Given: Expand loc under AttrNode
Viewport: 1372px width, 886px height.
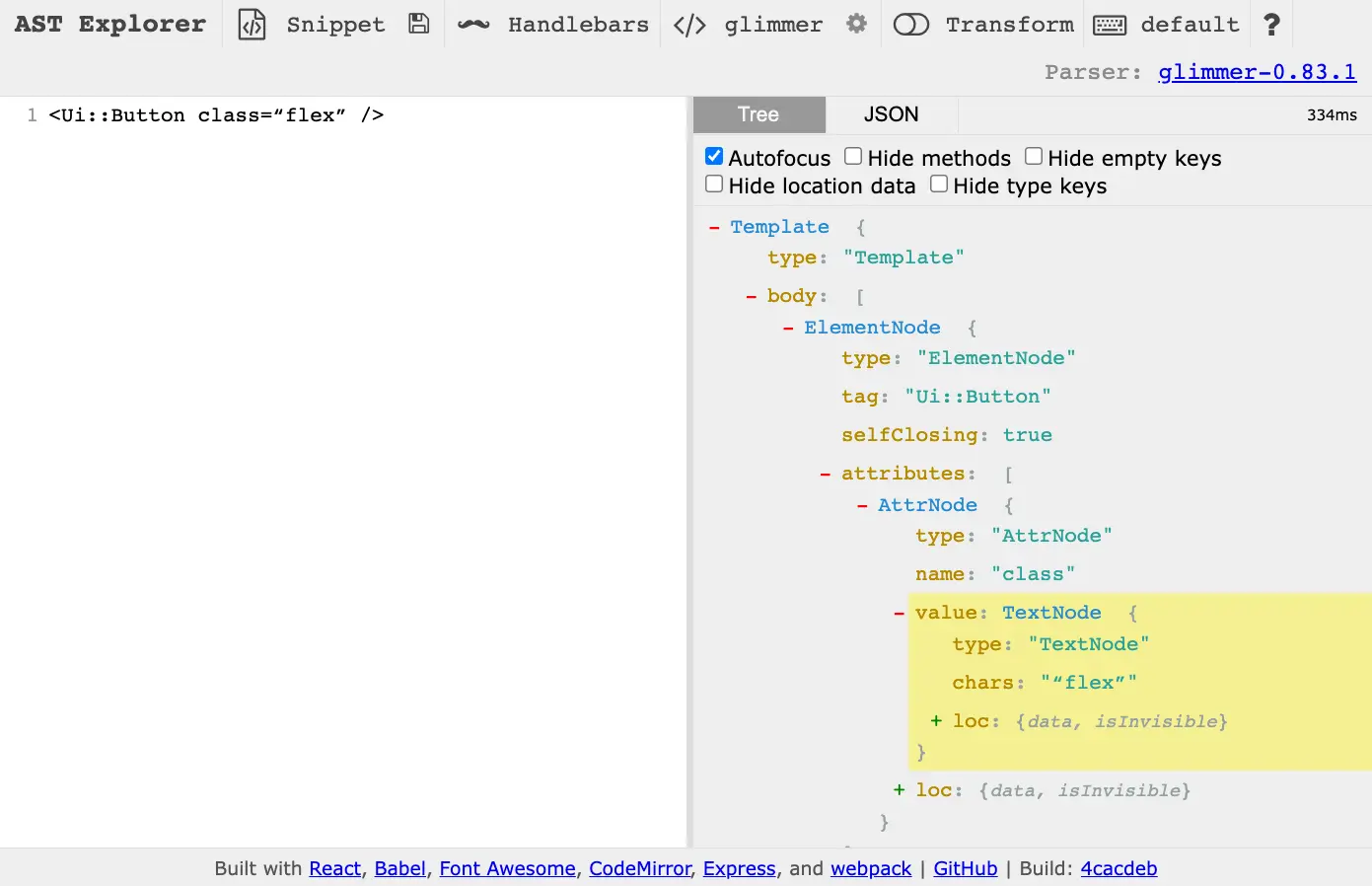Looking at the screenshot, I should 900,790.
